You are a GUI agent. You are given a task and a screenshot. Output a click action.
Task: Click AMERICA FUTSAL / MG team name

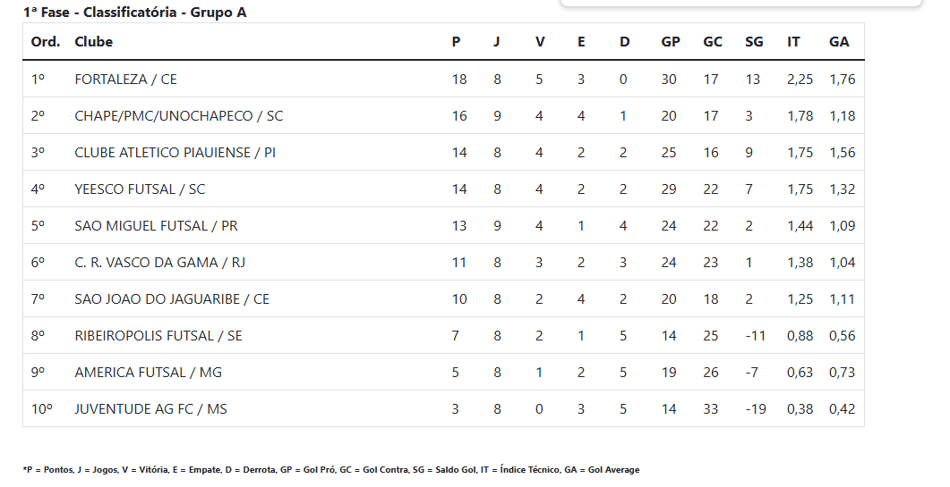point(148,373)
